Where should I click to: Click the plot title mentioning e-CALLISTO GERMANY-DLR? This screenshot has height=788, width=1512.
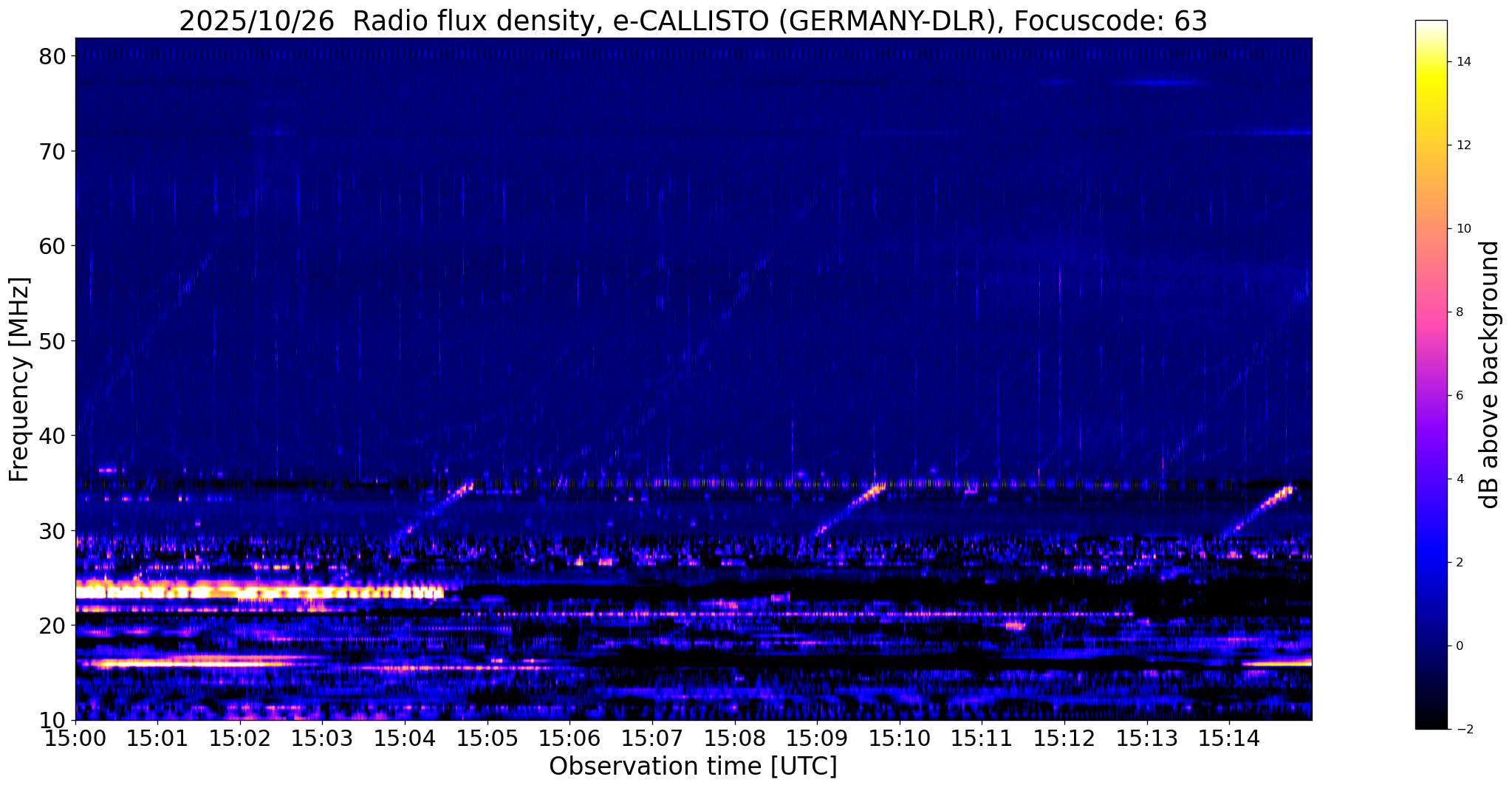(x=693, y=21)
